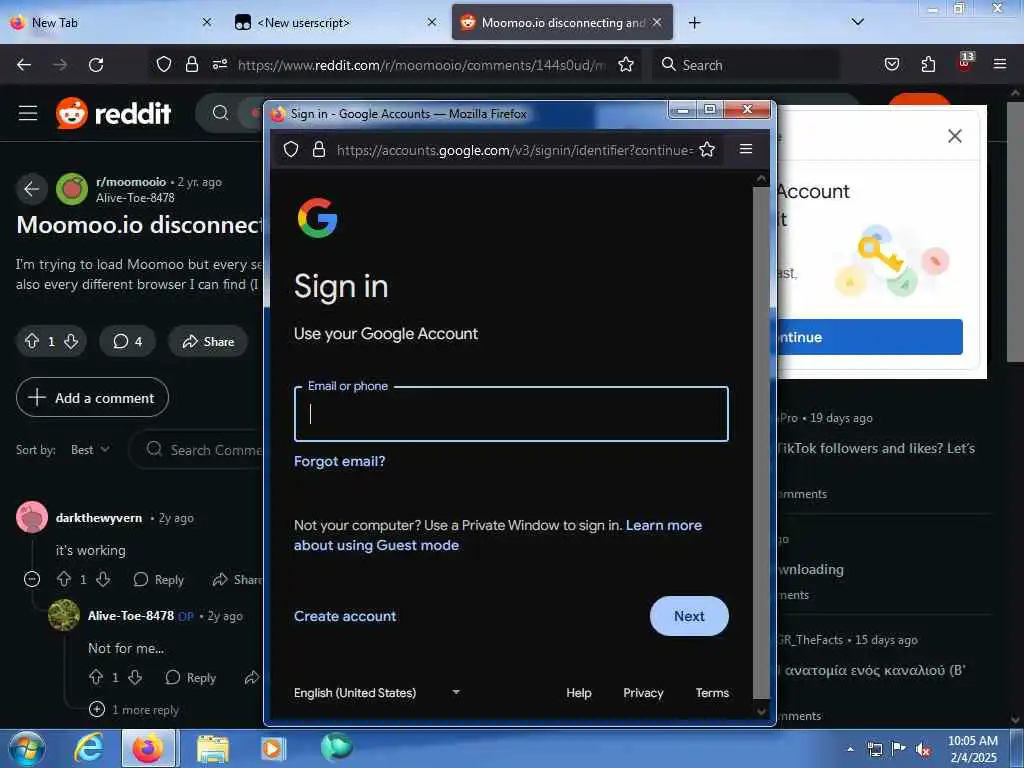
Task: Open the English (United States) language dropdown
Action: coord(377,692)
